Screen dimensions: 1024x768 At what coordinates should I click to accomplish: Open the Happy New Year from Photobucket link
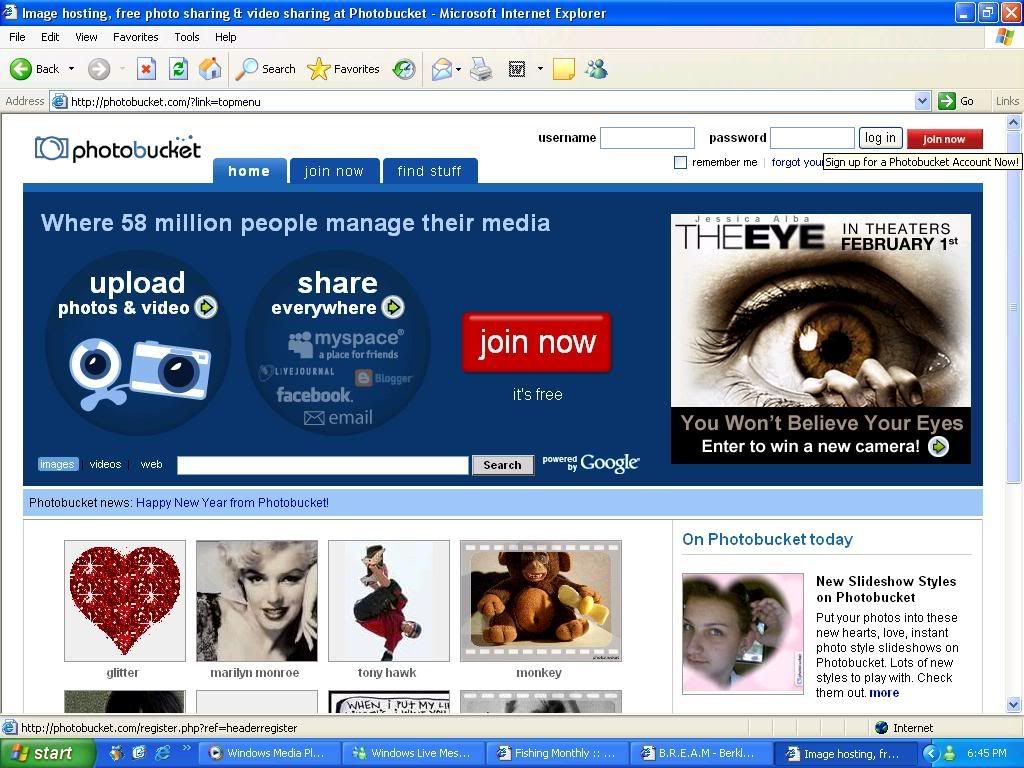tap(232, 503)
